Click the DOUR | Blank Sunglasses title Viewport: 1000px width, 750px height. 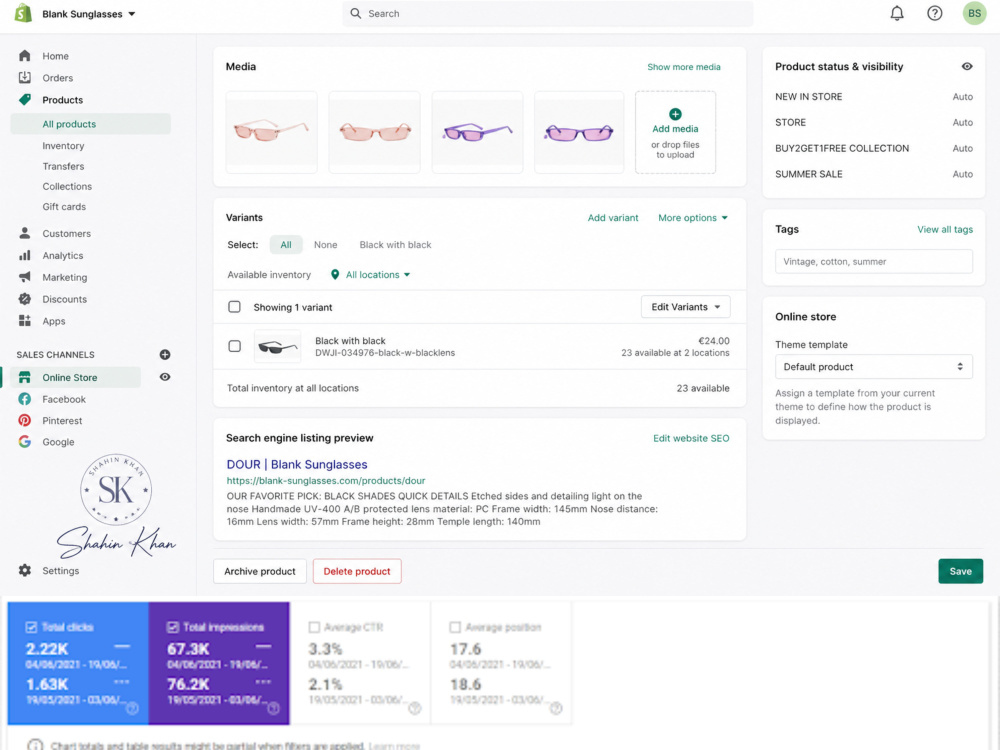point(297,465)
